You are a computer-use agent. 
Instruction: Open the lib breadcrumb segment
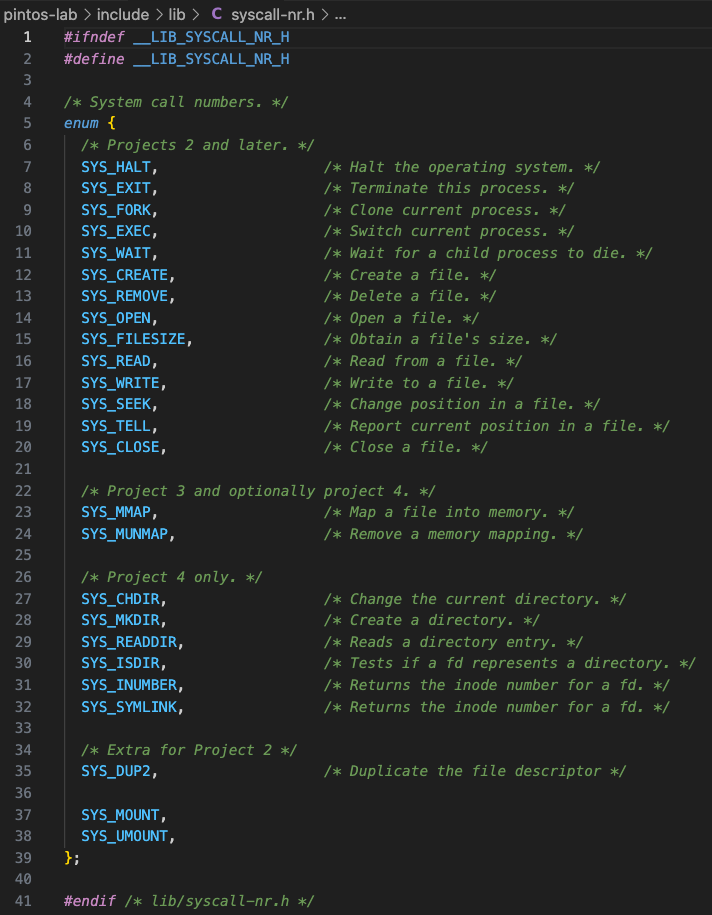click(177, 14)
